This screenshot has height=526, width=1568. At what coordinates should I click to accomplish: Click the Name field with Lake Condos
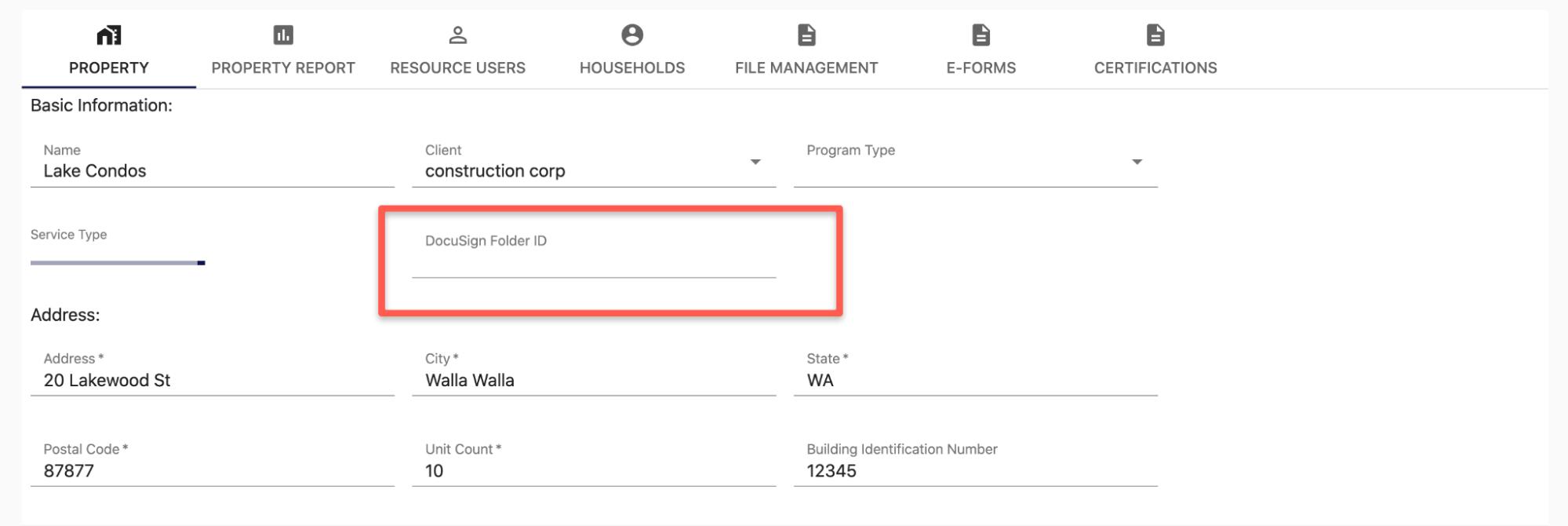212,171
